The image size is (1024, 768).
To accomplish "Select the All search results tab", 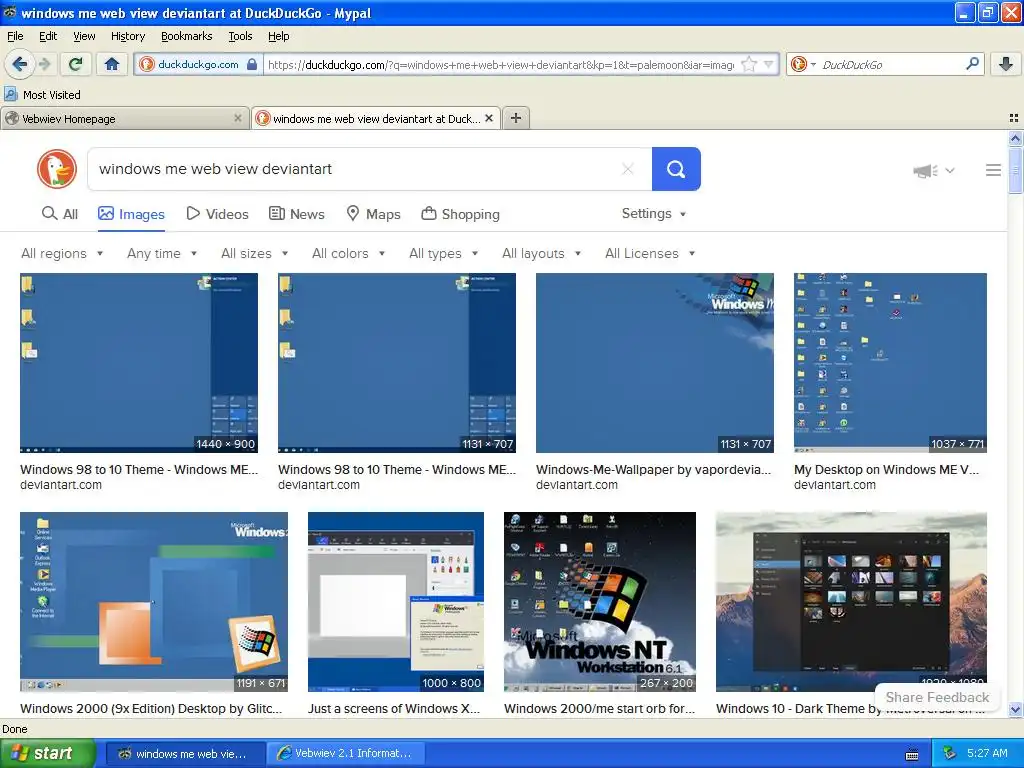I will point(59,214).
